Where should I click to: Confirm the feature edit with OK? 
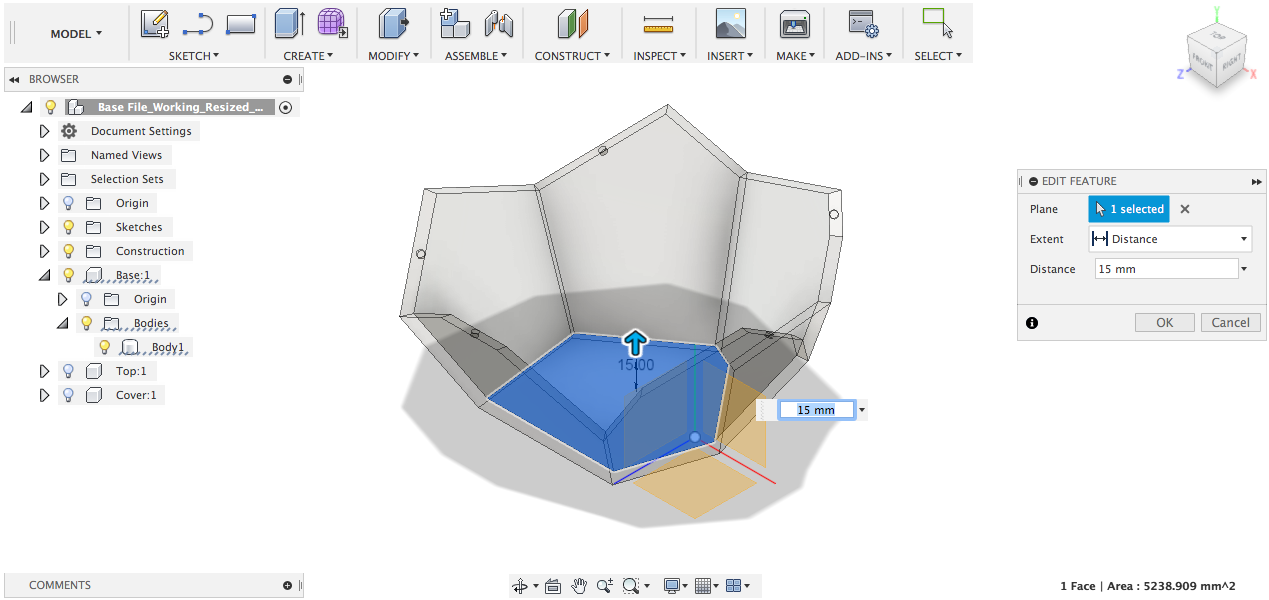[x=1165, y=323]
